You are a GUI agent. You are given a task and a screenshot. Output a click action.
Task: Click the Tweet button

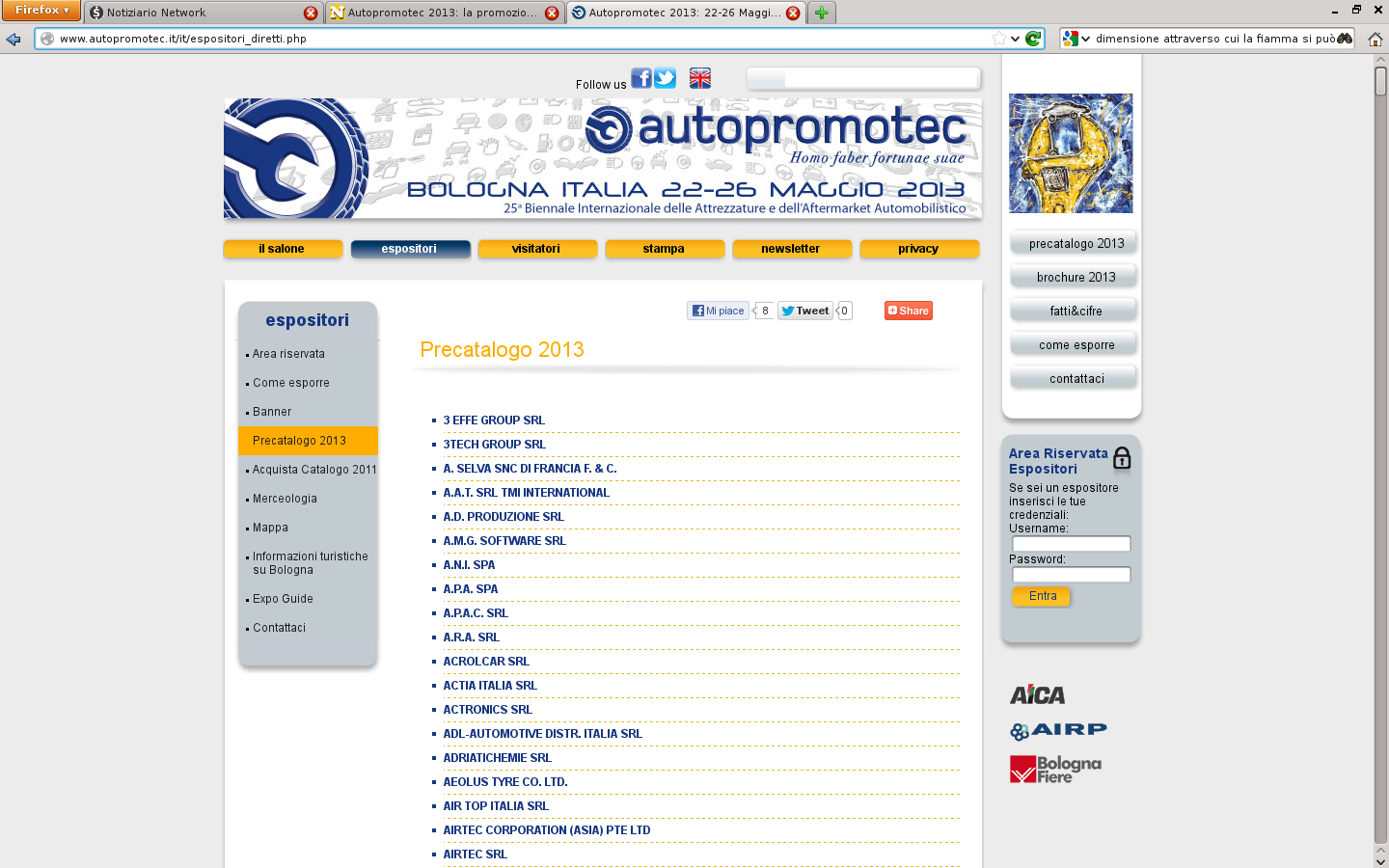point(805,311)
